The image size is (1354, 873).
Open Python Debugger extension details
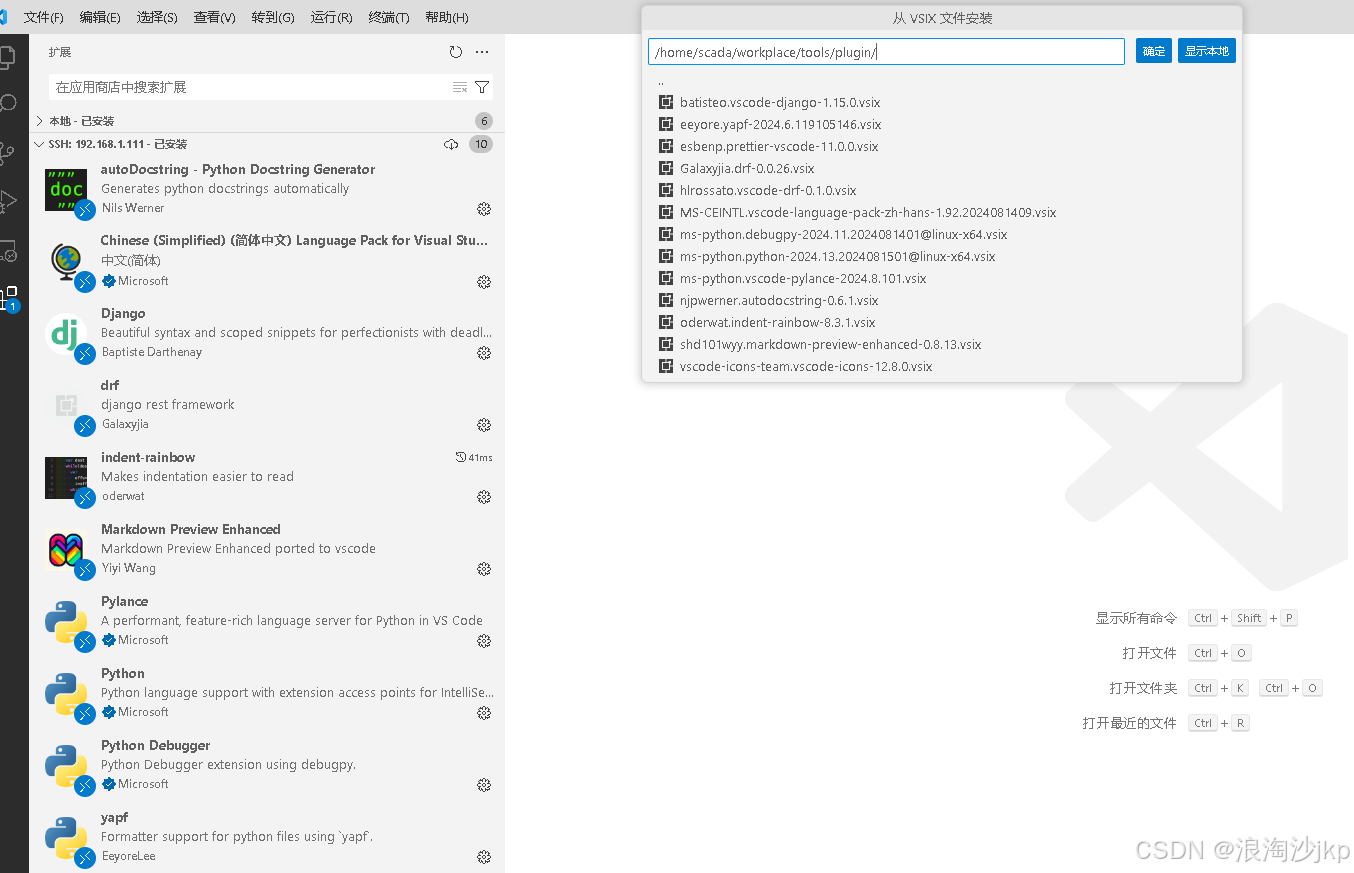(x=267, y=765)
